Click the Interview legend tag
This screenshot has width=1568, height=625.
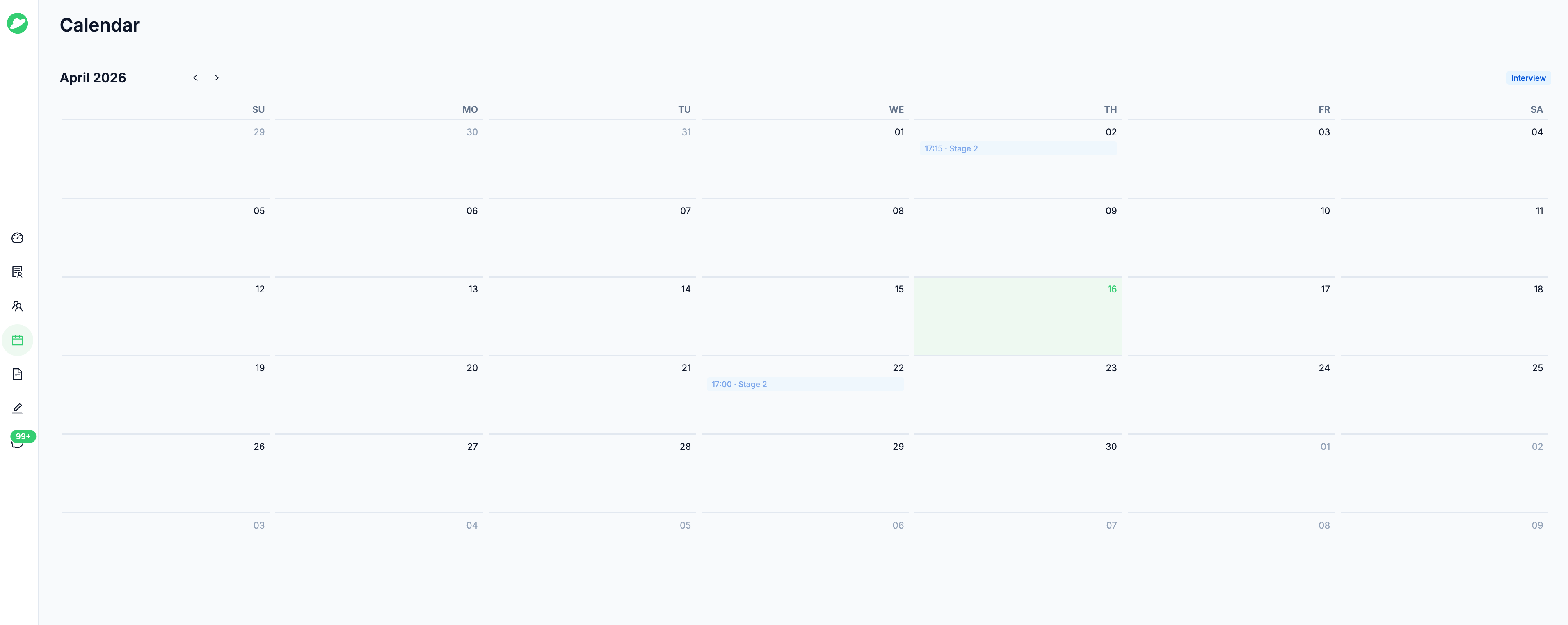point(1528,78)
